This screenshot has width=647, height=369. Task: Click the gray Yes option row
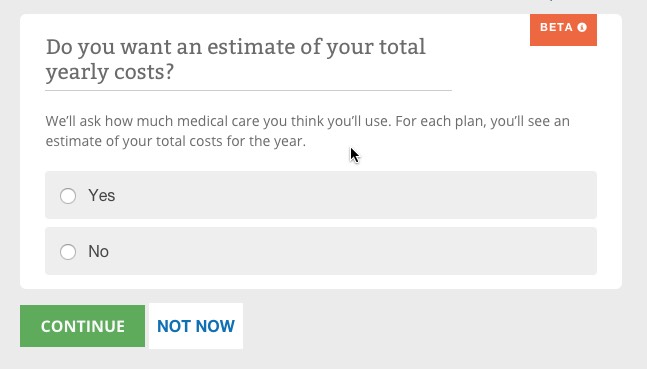[321, 195]
